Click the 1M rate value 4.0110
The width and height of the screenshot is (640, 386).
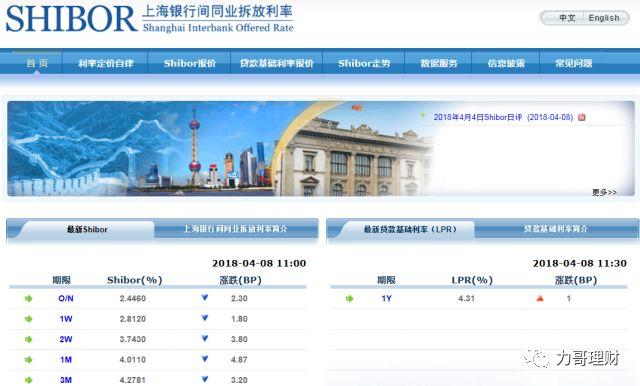point(133,360)
